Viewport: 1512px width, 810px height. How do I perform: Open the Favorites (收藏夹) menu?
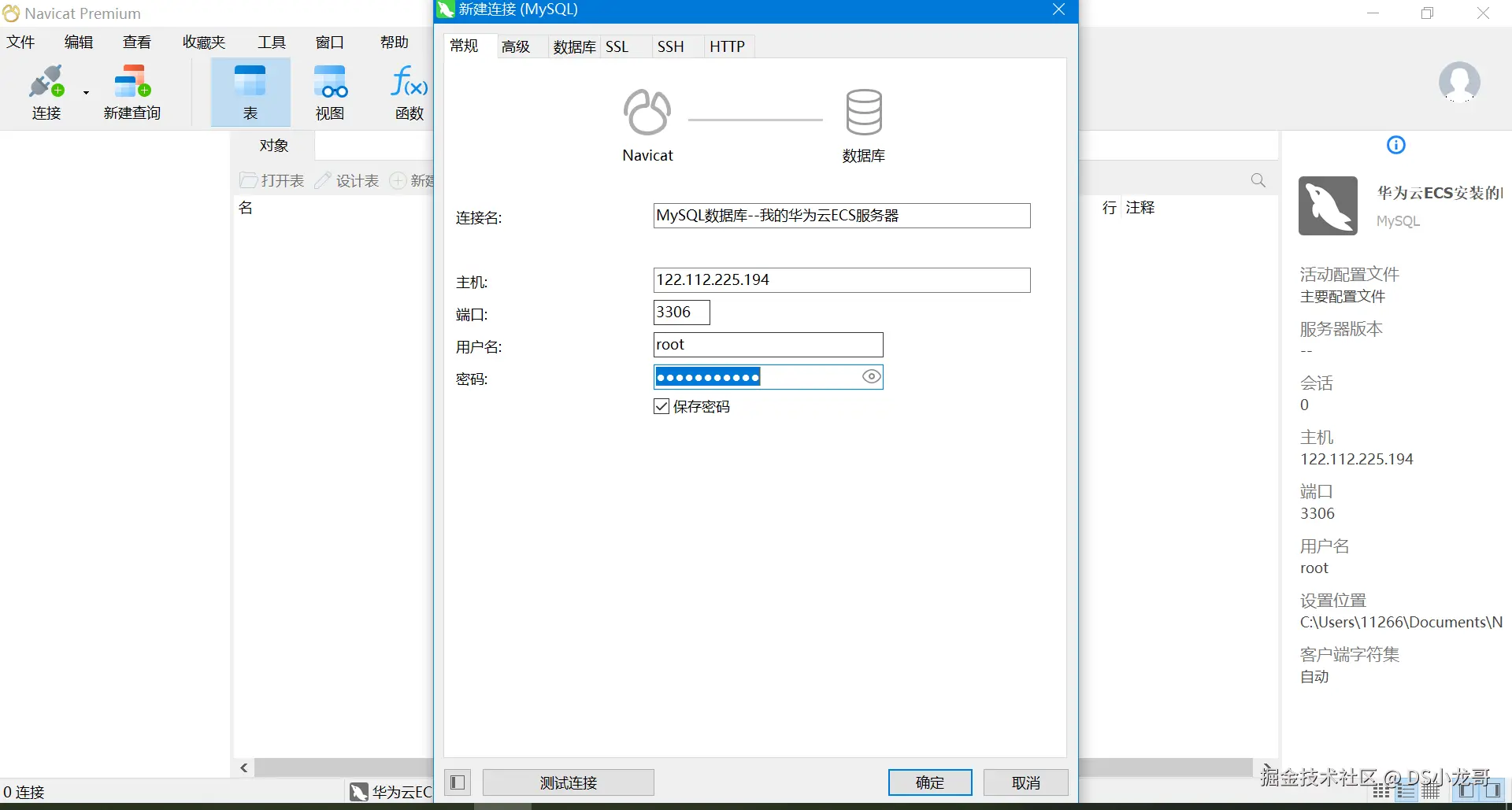(x=204, y=42)
